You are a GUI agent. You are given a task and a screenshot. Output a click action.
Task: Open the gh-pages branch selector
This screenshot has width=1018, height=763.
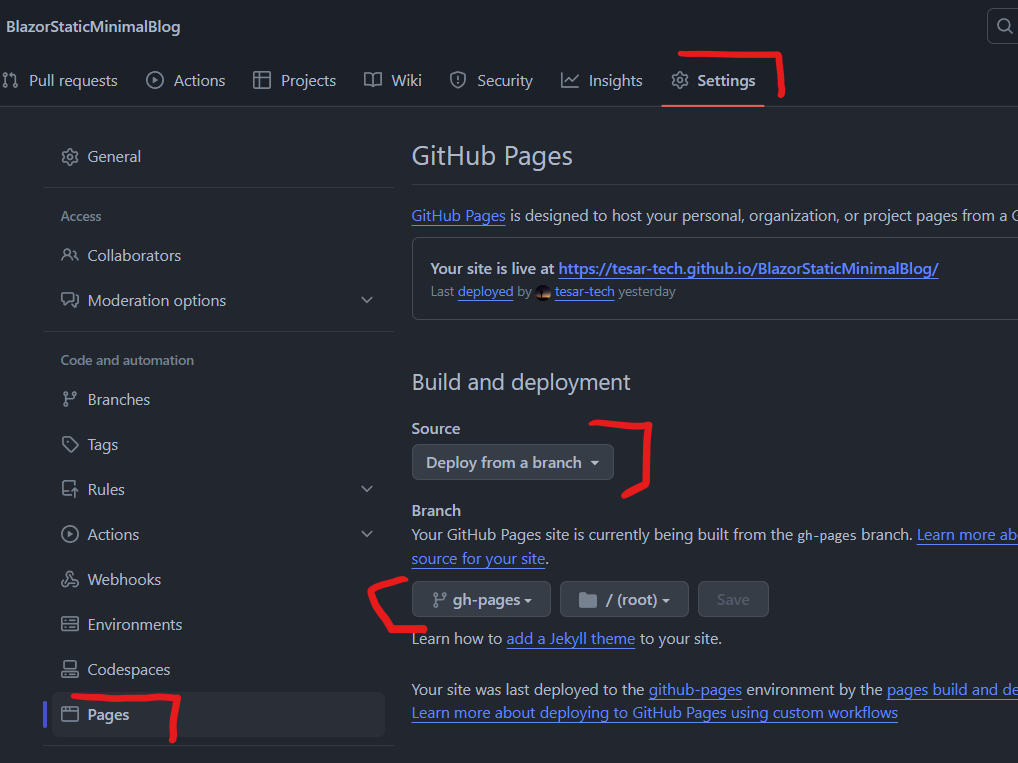480,599
